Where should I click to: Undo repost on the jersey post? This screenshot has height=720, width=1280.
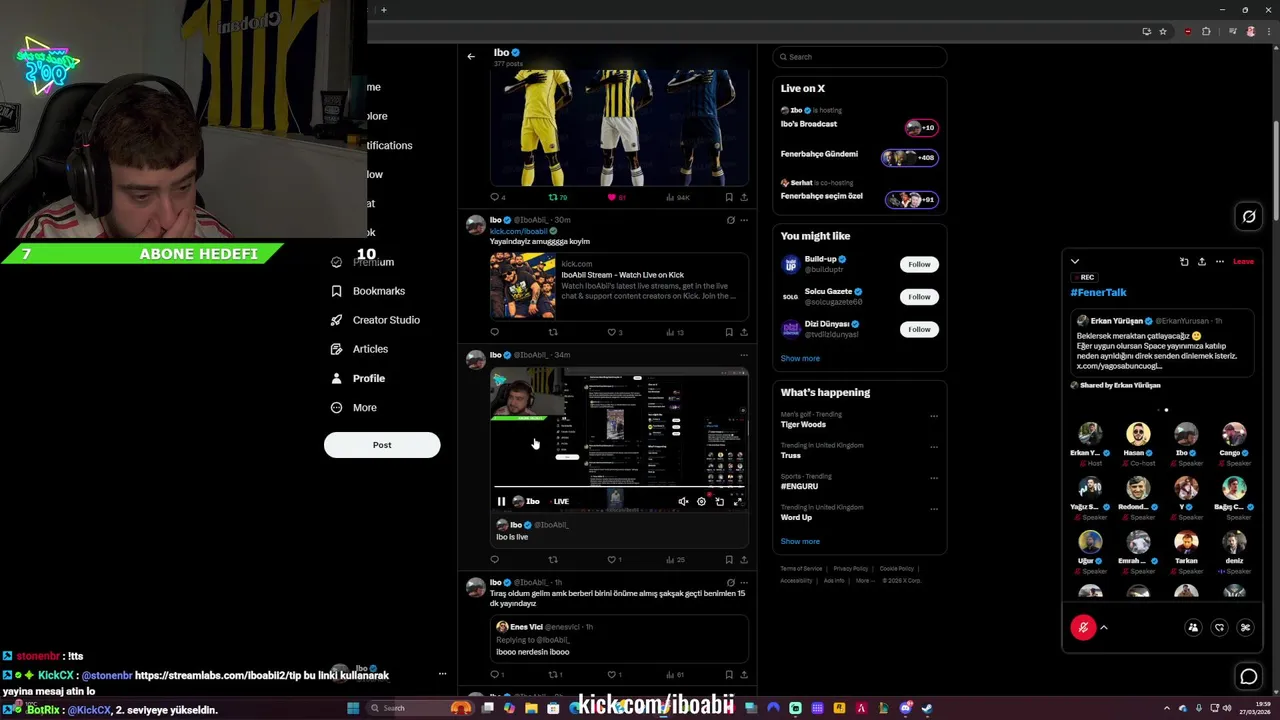click(553, 197)
